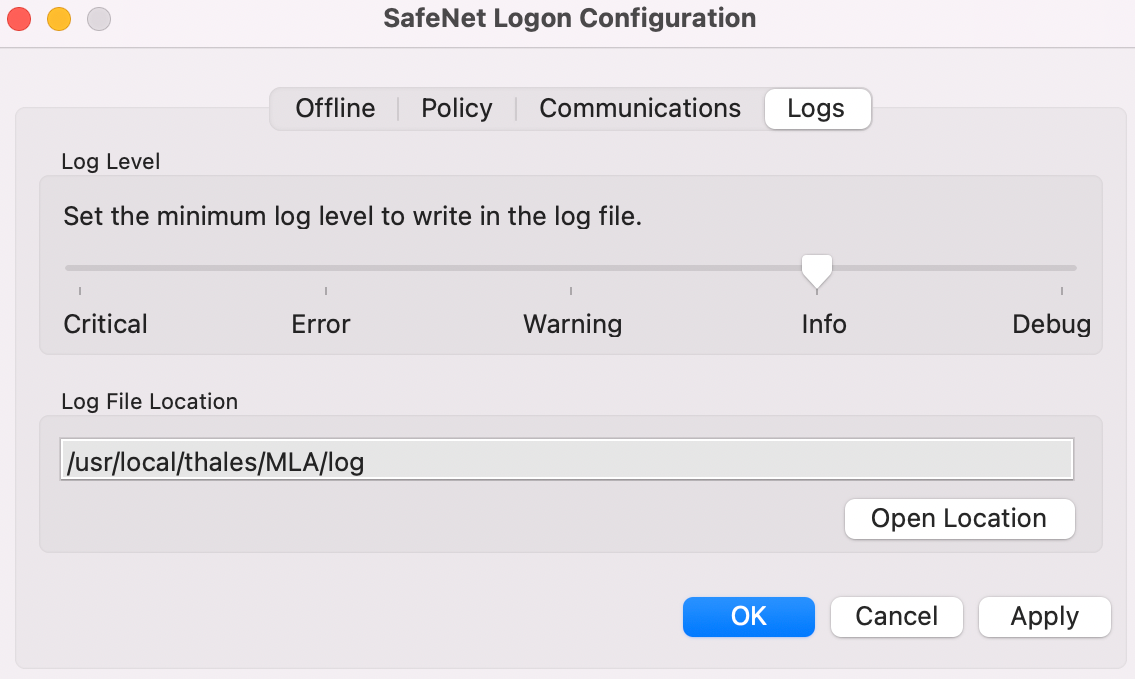Viewport: 1135px width, 680px height.
Task: Cancel the logon configuration dialog
Action: [896, 617]
